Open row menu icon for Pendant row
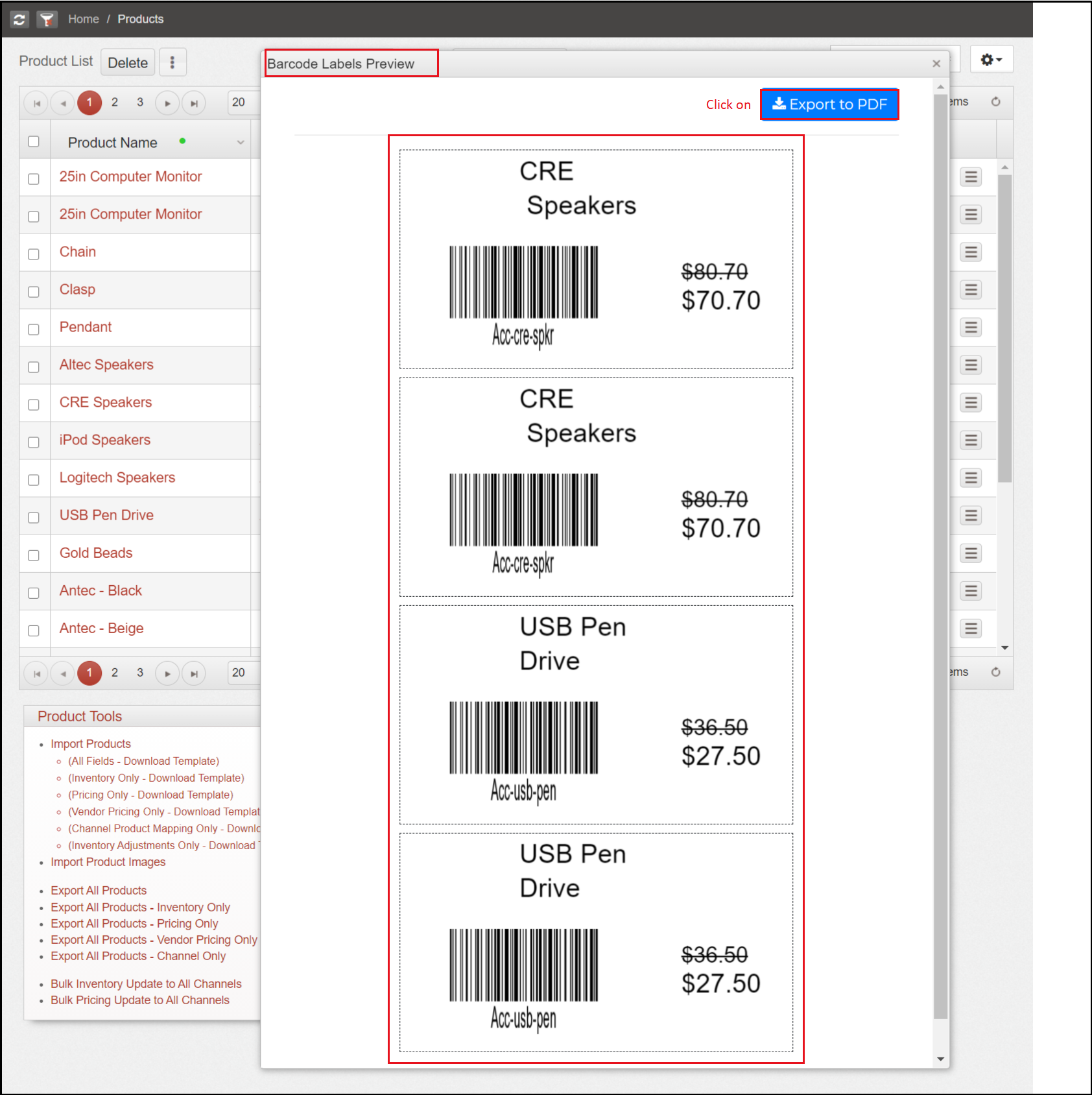 tap(971, 328)
